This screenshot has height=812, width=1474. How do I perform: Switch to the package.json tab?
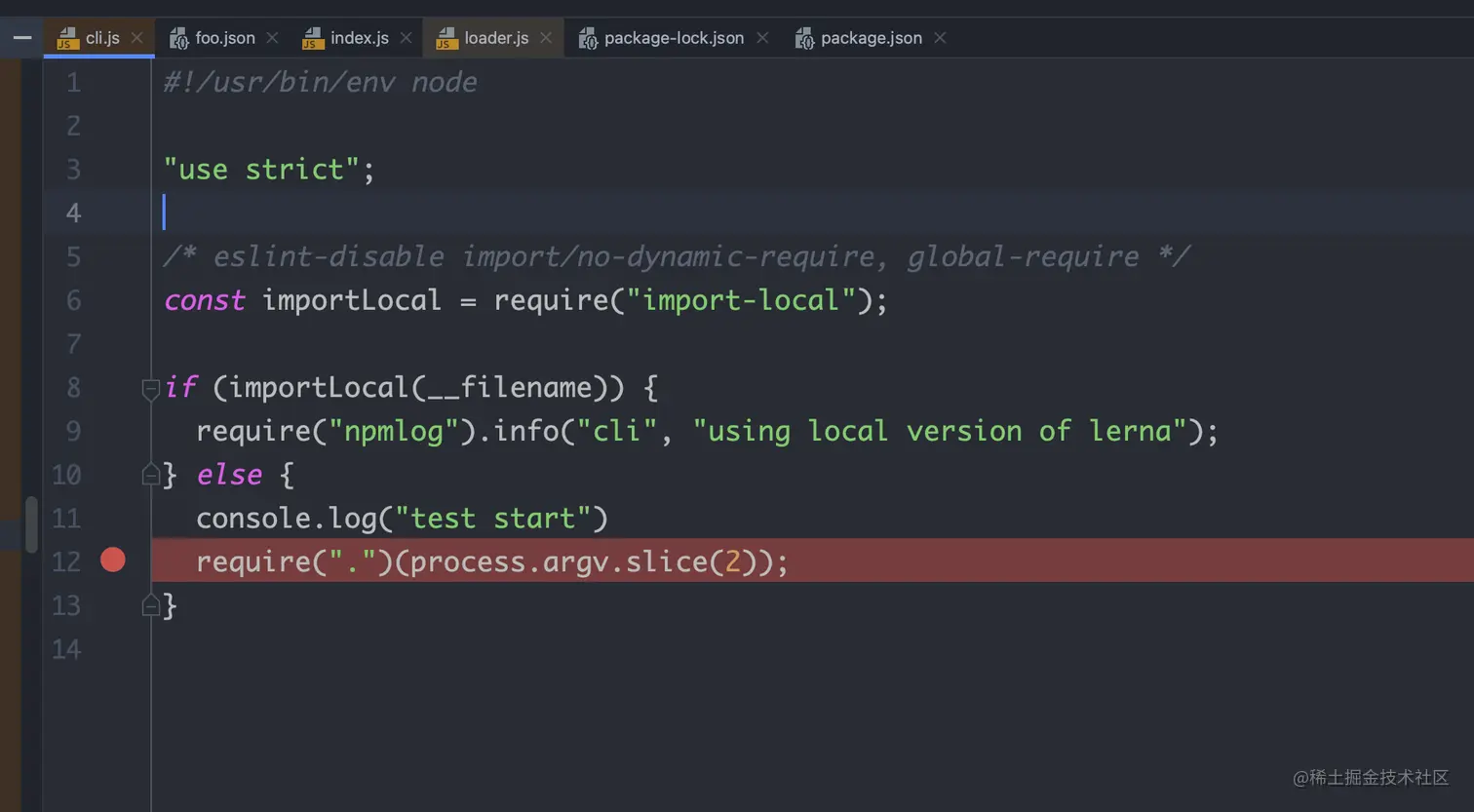871,38
